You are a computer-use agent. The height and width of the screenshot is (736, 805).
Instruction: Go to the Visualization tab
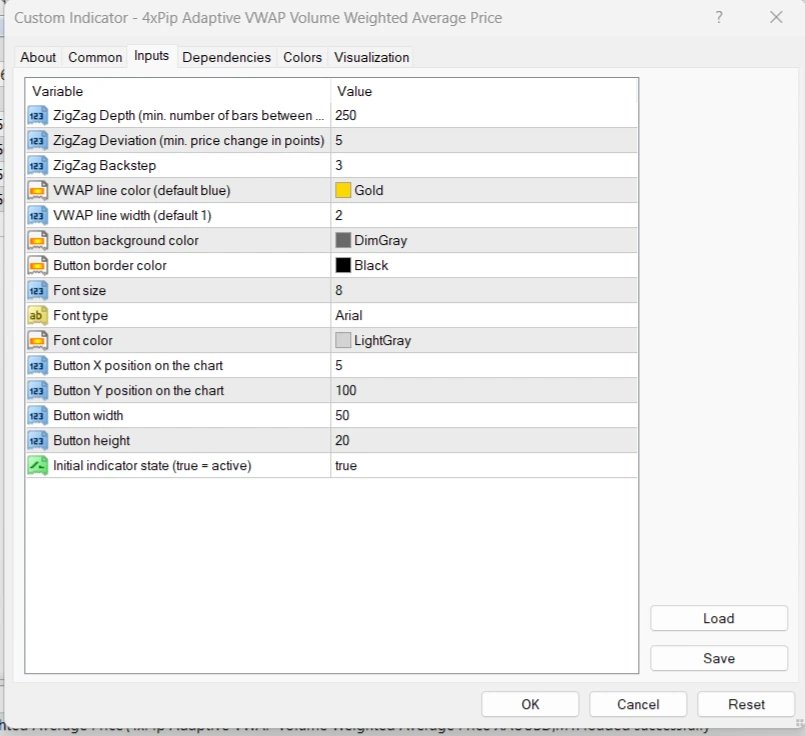(371, 58)
